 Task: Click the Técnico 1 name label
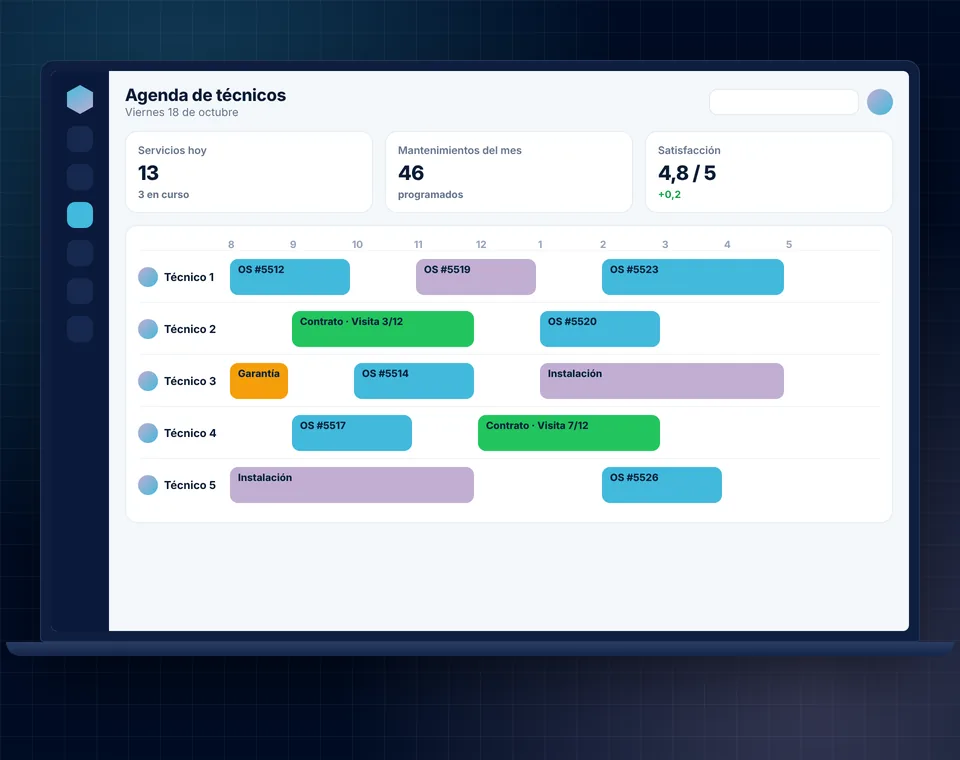[x=189, y=277]
